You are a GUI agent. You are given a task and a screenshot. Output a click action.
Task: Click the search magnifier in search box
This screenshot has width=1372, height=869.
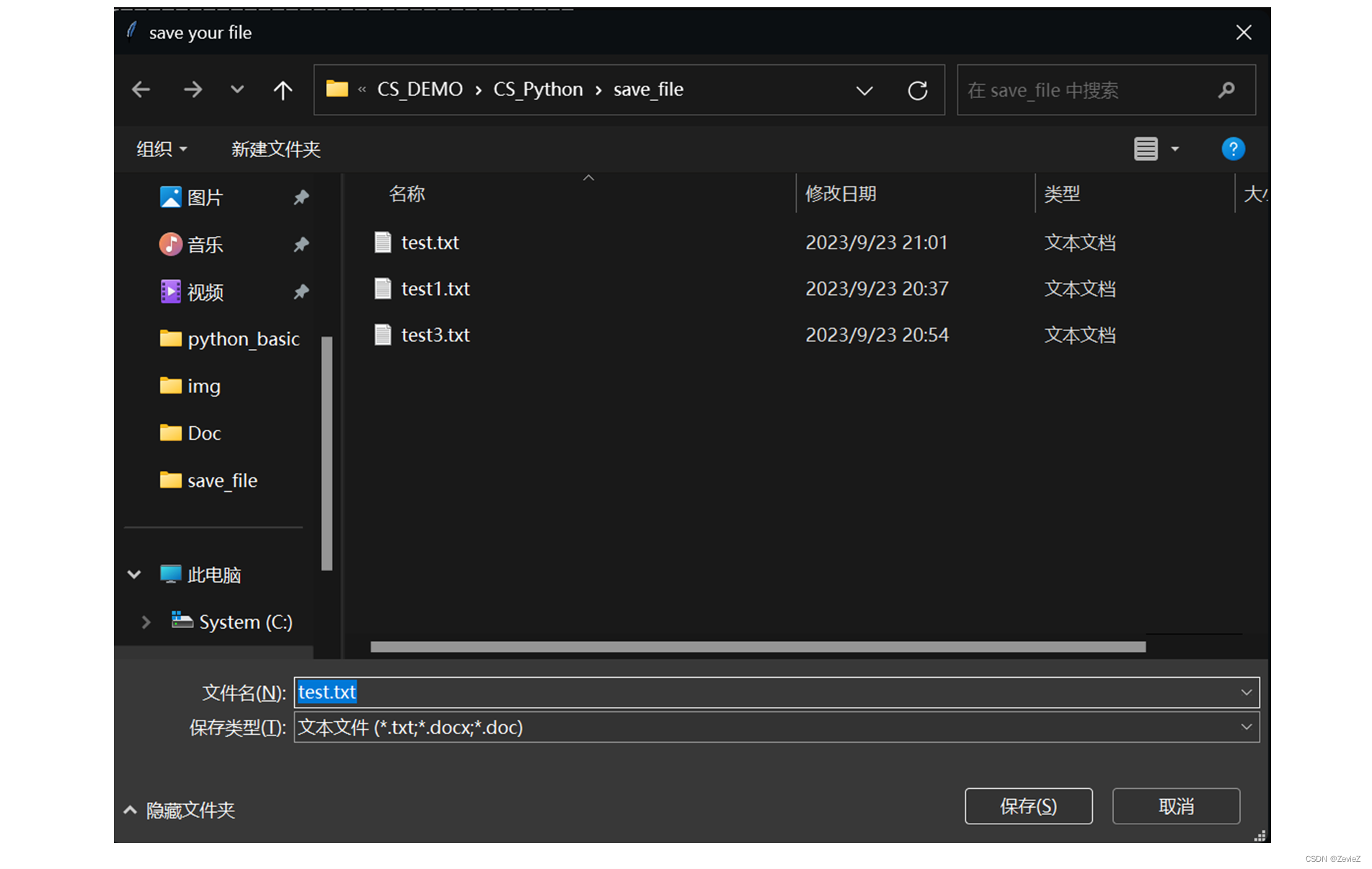(1226, 90)
